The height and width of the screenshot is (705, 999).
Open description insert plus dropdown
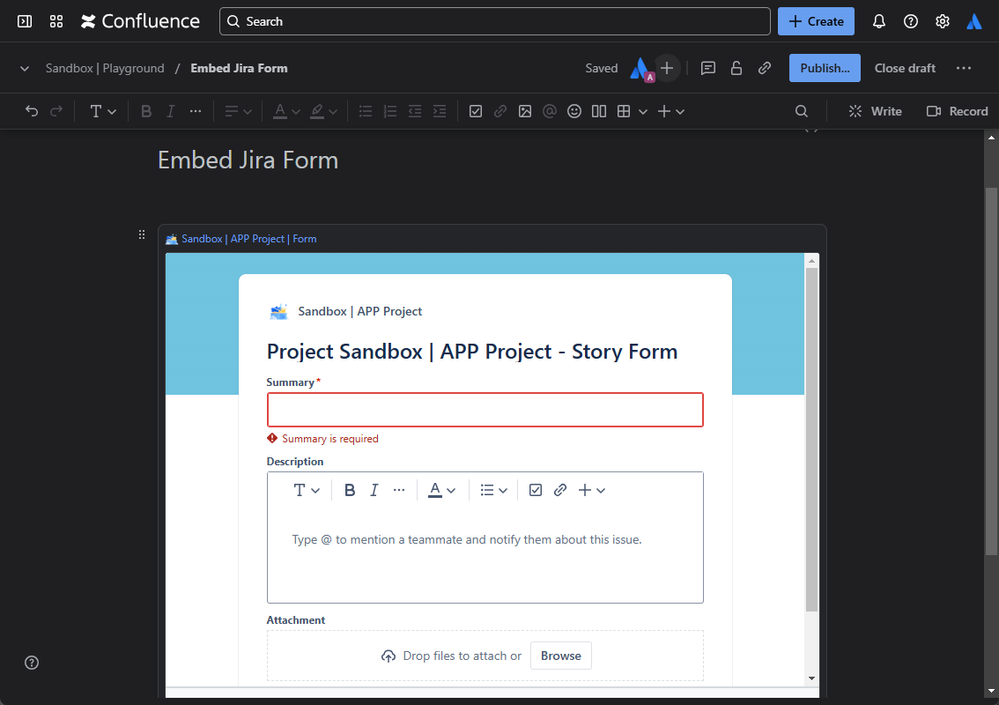(591, 490)
